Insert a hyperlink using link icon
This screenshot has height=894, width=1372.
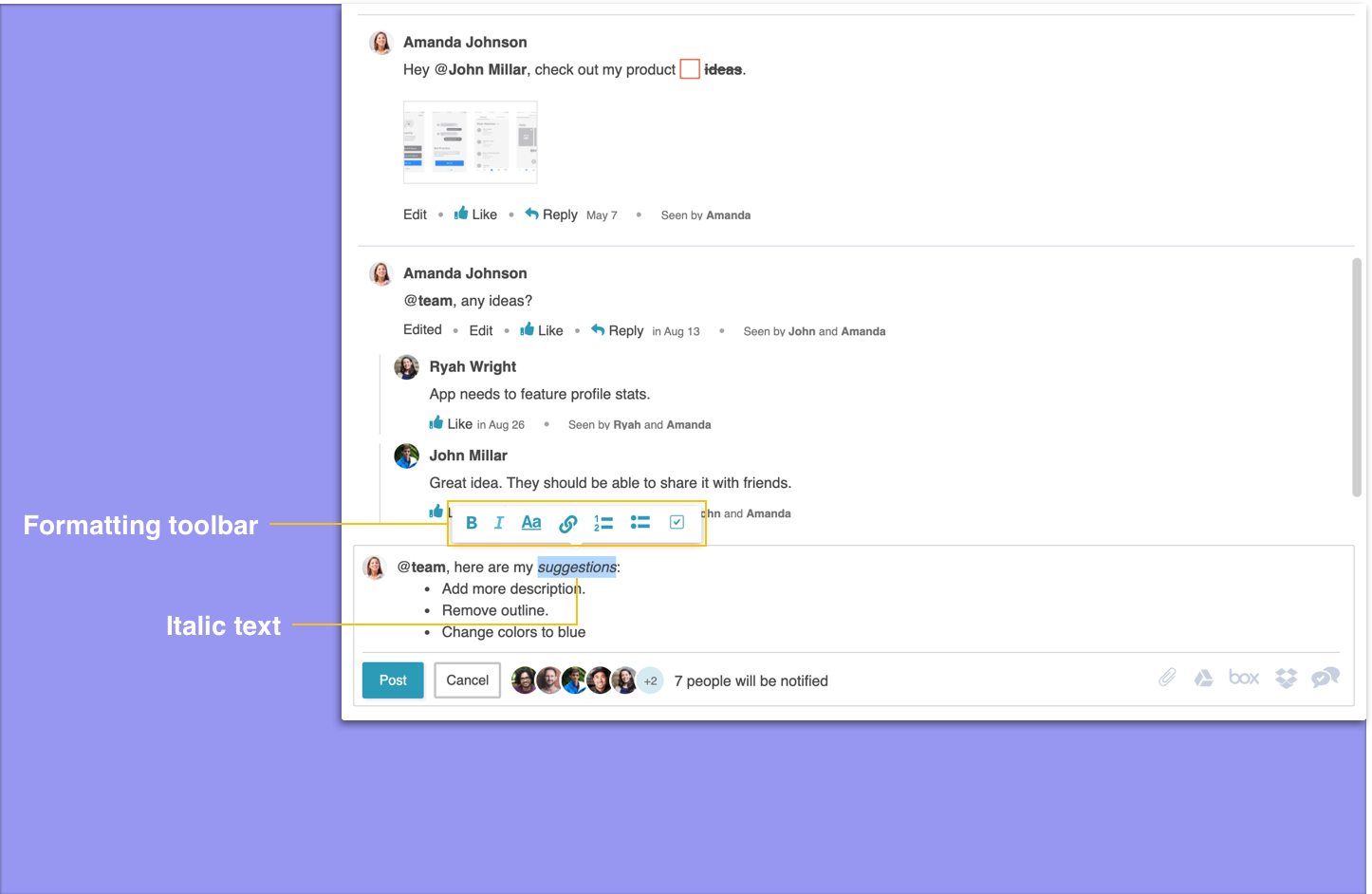(x=567, y=524)
